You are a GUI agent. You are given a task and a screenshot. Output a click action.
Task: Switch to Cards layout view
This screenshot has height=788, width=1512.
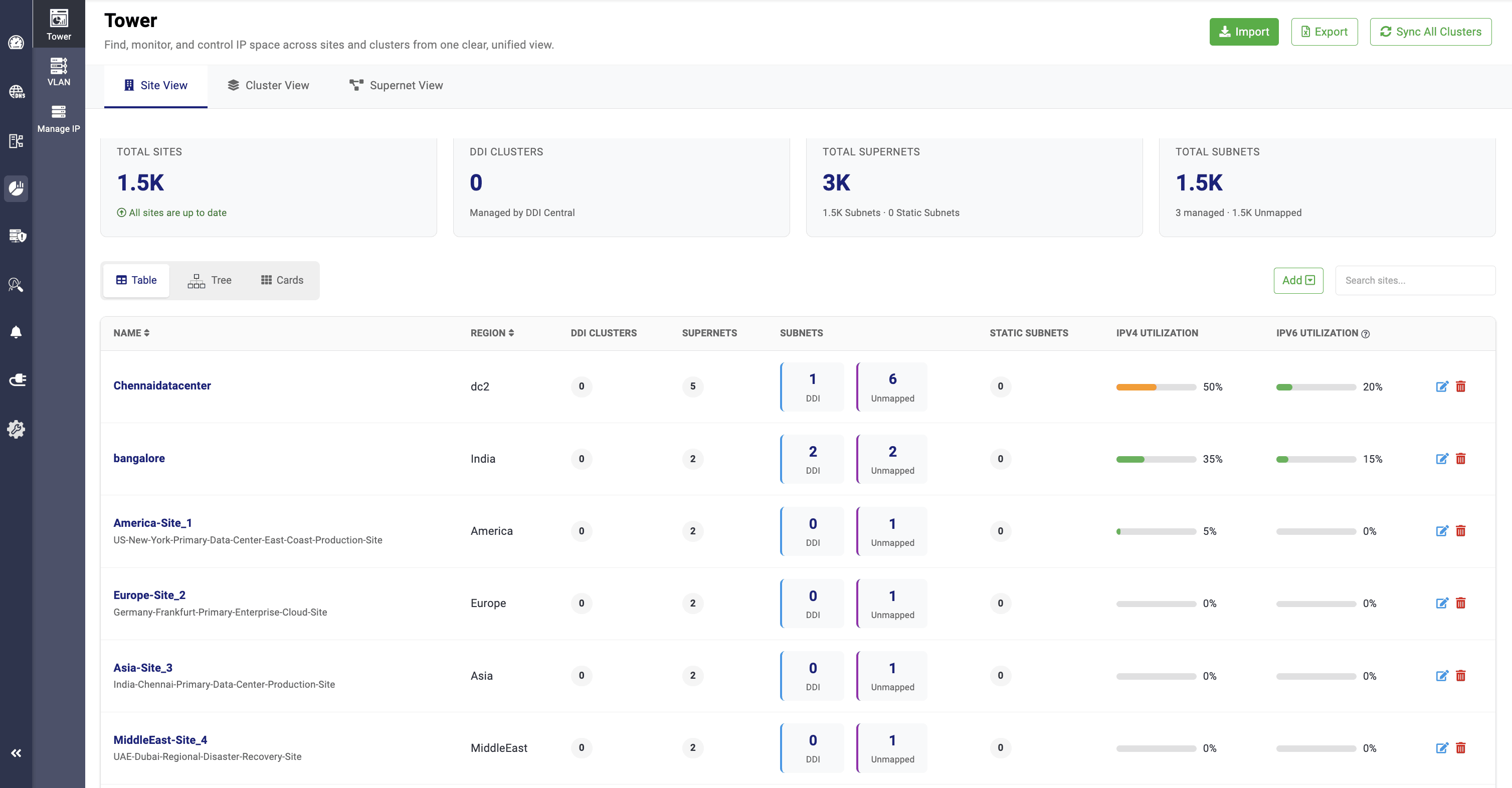(282, 280)
